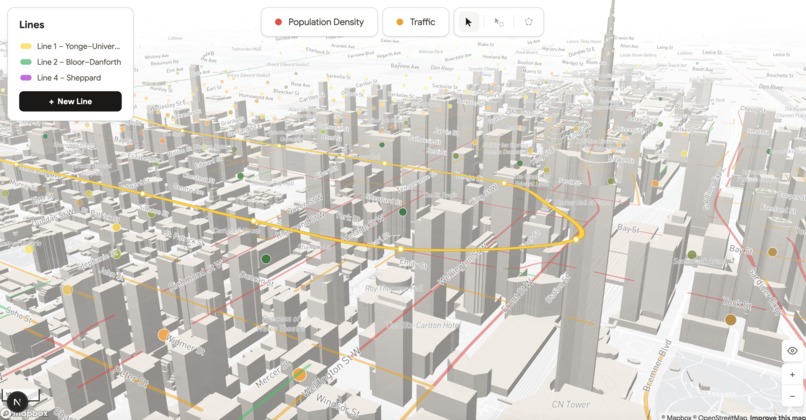Click the green Line 2 color swatch
806x420 pixels.
pos(26,62)
